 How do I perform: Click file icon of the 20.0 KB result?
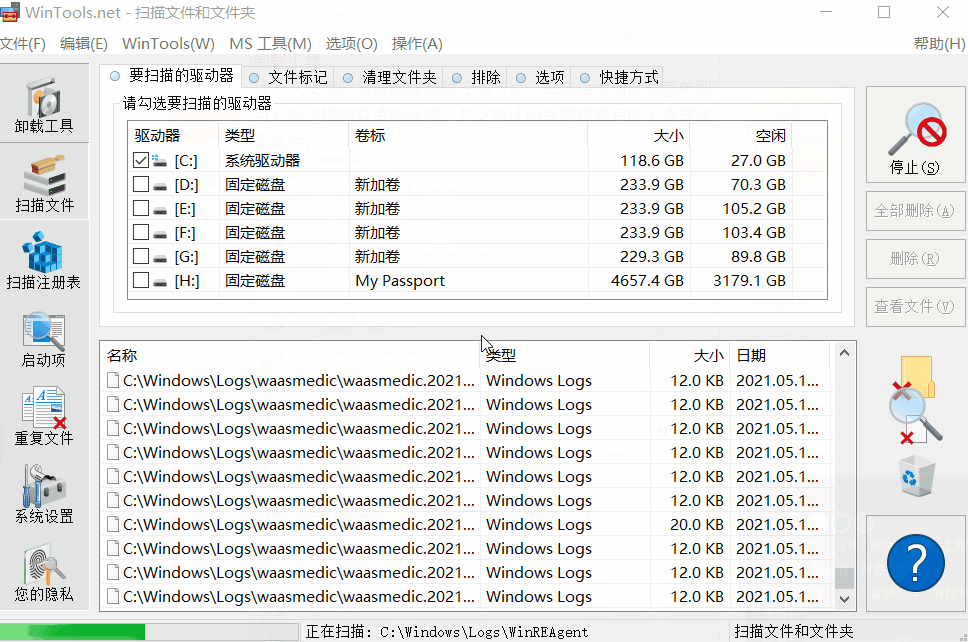click(x=113, y=524)
